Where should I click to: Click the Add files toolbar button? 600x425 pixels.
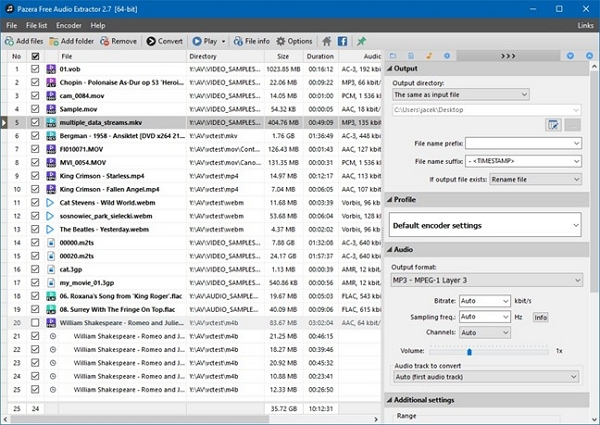(24, 41)
